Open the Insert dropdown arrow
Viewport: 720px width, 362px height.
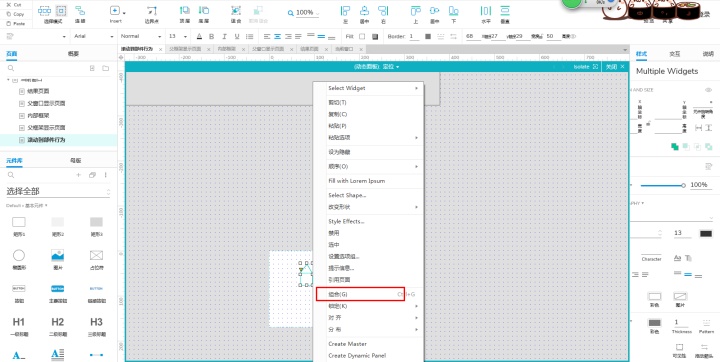click(x=124, y=13)
